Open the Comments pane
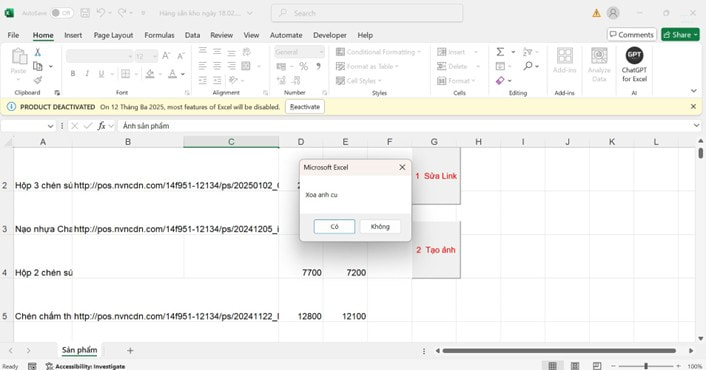Image resolution: width=706 pixels, height=370 pixels. [x=632, y=35]
